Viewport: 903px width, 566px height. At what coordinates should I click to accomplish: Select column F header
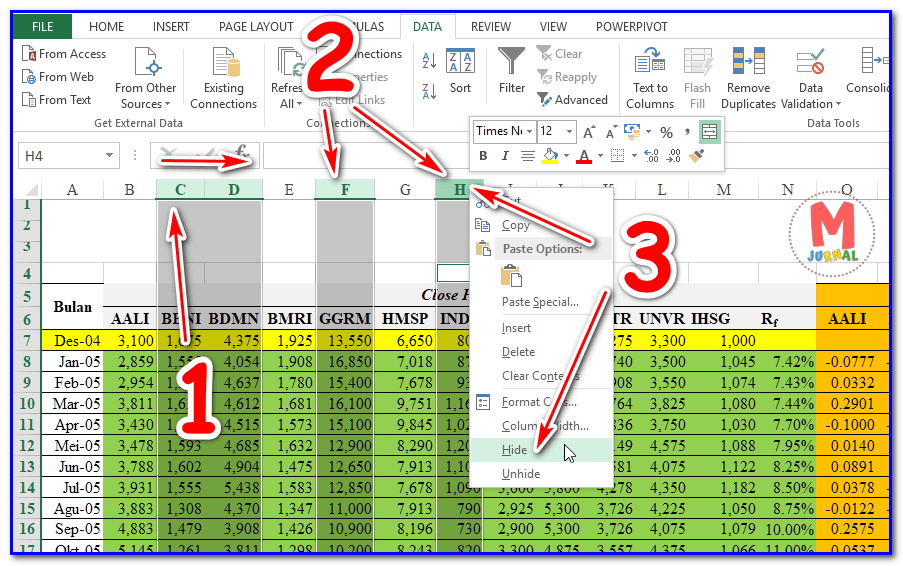pyautogui.click(x=345, y=189)
